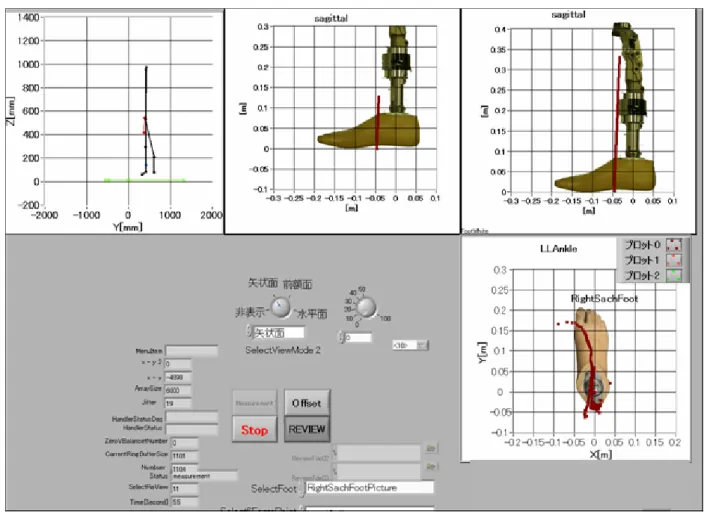The height and width of the screenshot is (513, 704).
Task: Click the プロット0 legend label
Action: [642, 245]
